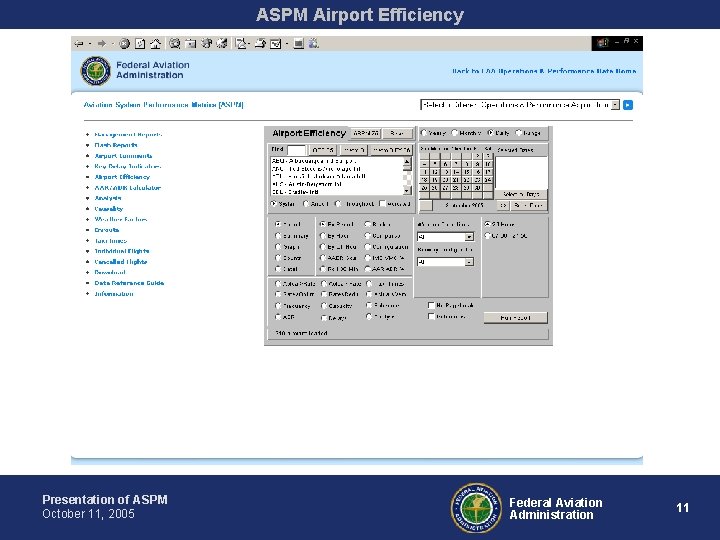The image size is (720, 540).
Task: Open the Management Reports sidebar link
Action: tap(128, 135)
